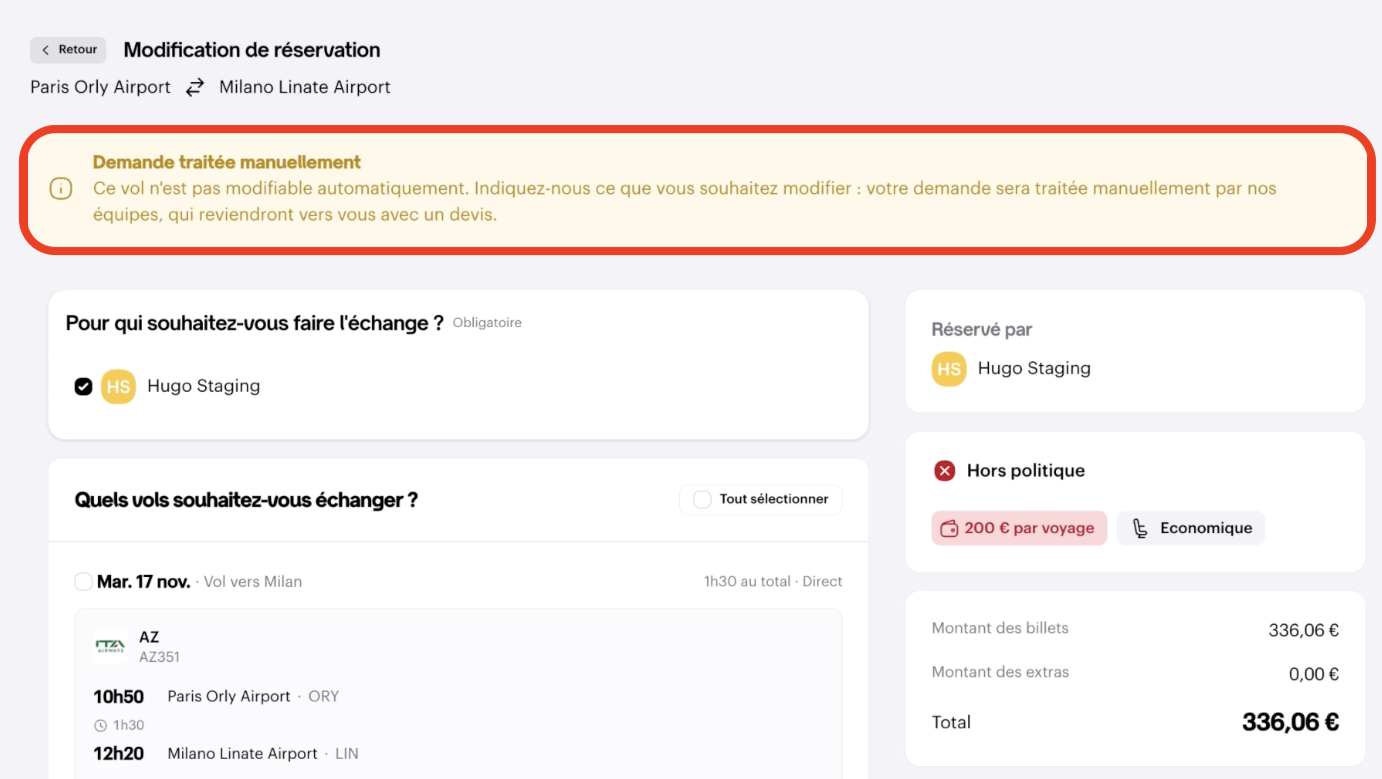This screenshot has width=1382, height=779.
Task: Click the ITA Airways logo icon
Action: [110, 646]
